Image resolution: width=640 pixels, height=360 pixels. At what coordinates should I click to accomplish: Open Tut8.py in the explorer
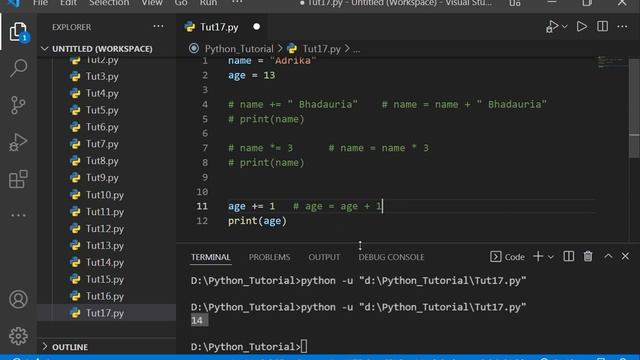102,161
